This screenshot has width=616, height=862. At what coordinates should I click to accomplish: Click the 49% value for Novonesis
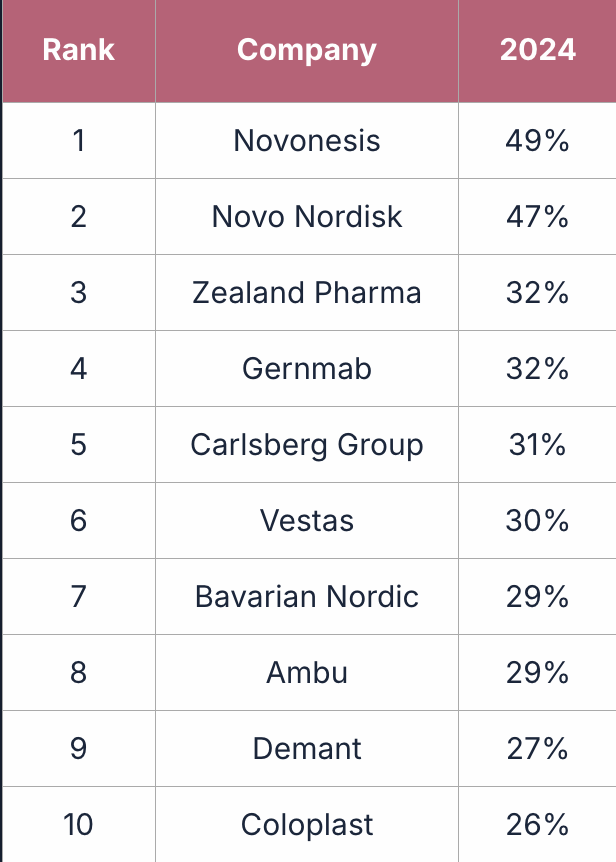pos(537,140)
